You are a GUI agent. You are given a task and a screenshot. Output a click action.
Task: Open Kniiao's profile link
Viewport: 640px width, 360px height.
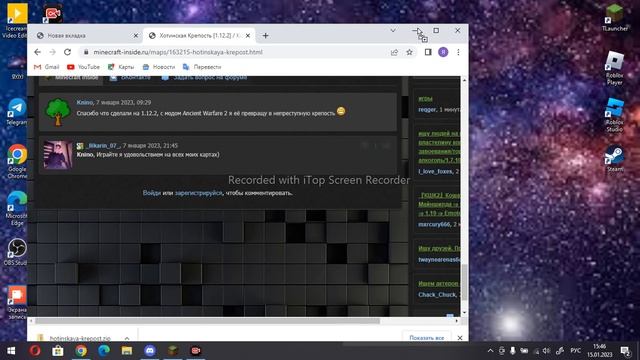pos(84,102)
